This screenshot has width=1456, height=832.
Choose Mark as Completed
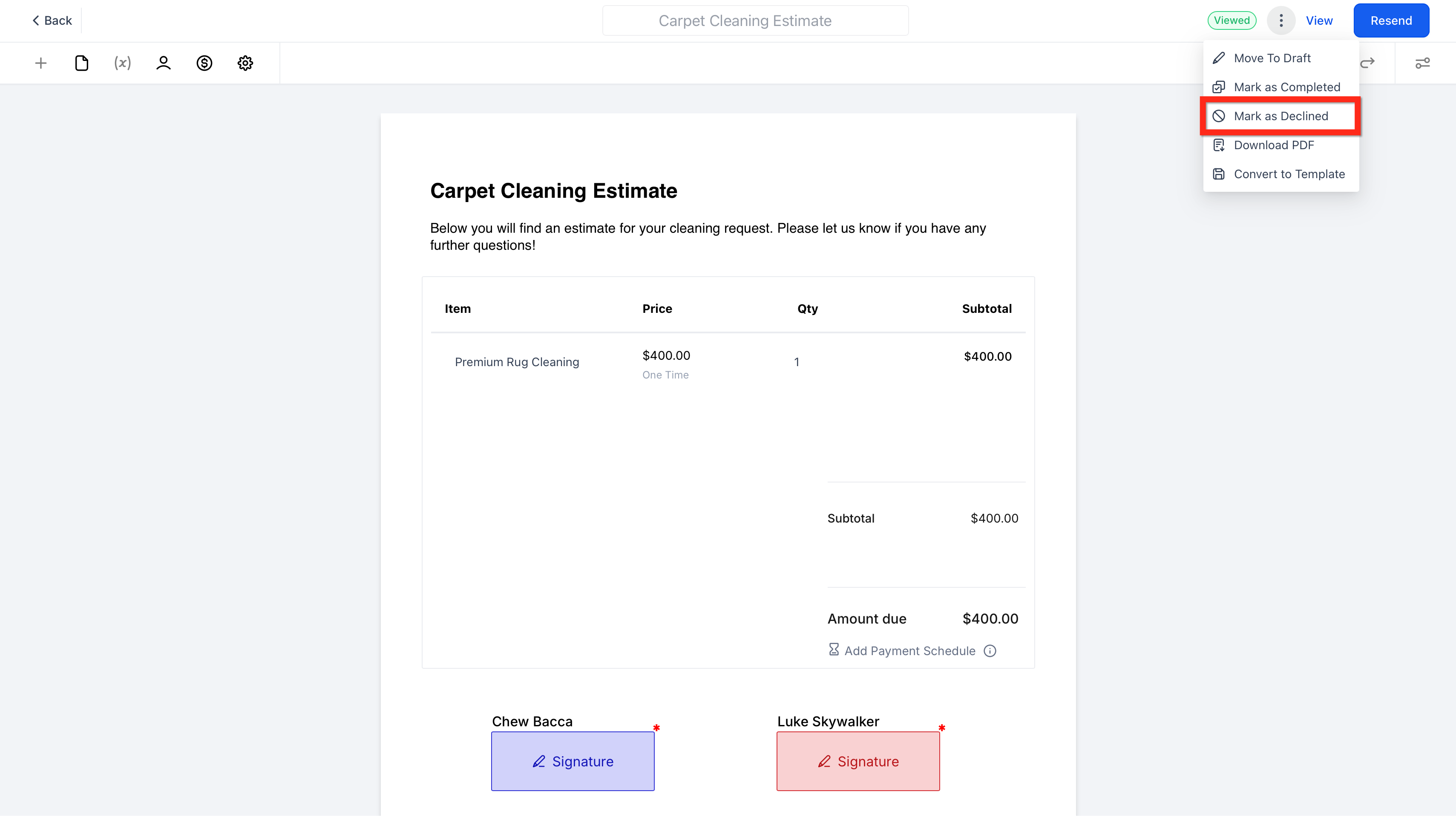(x=1286, y=87)
